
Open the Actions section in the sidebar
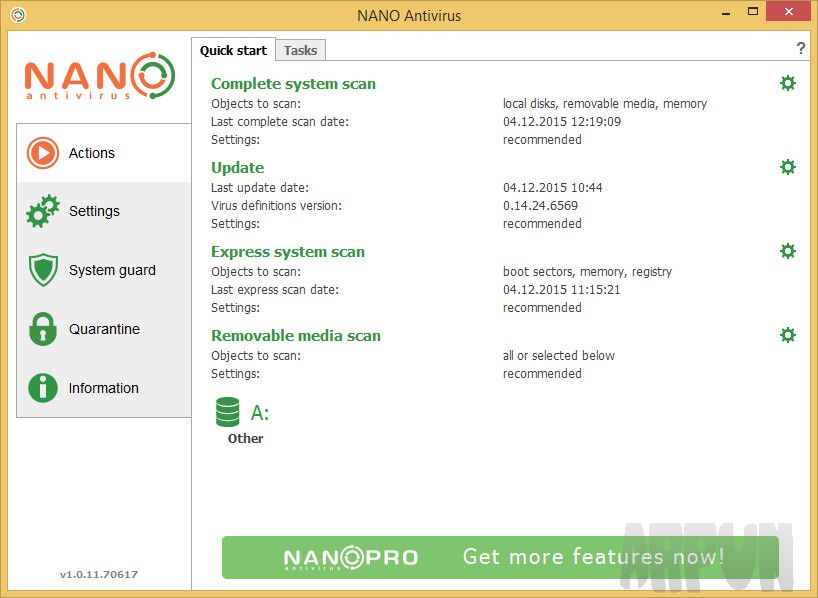(92, 153)
